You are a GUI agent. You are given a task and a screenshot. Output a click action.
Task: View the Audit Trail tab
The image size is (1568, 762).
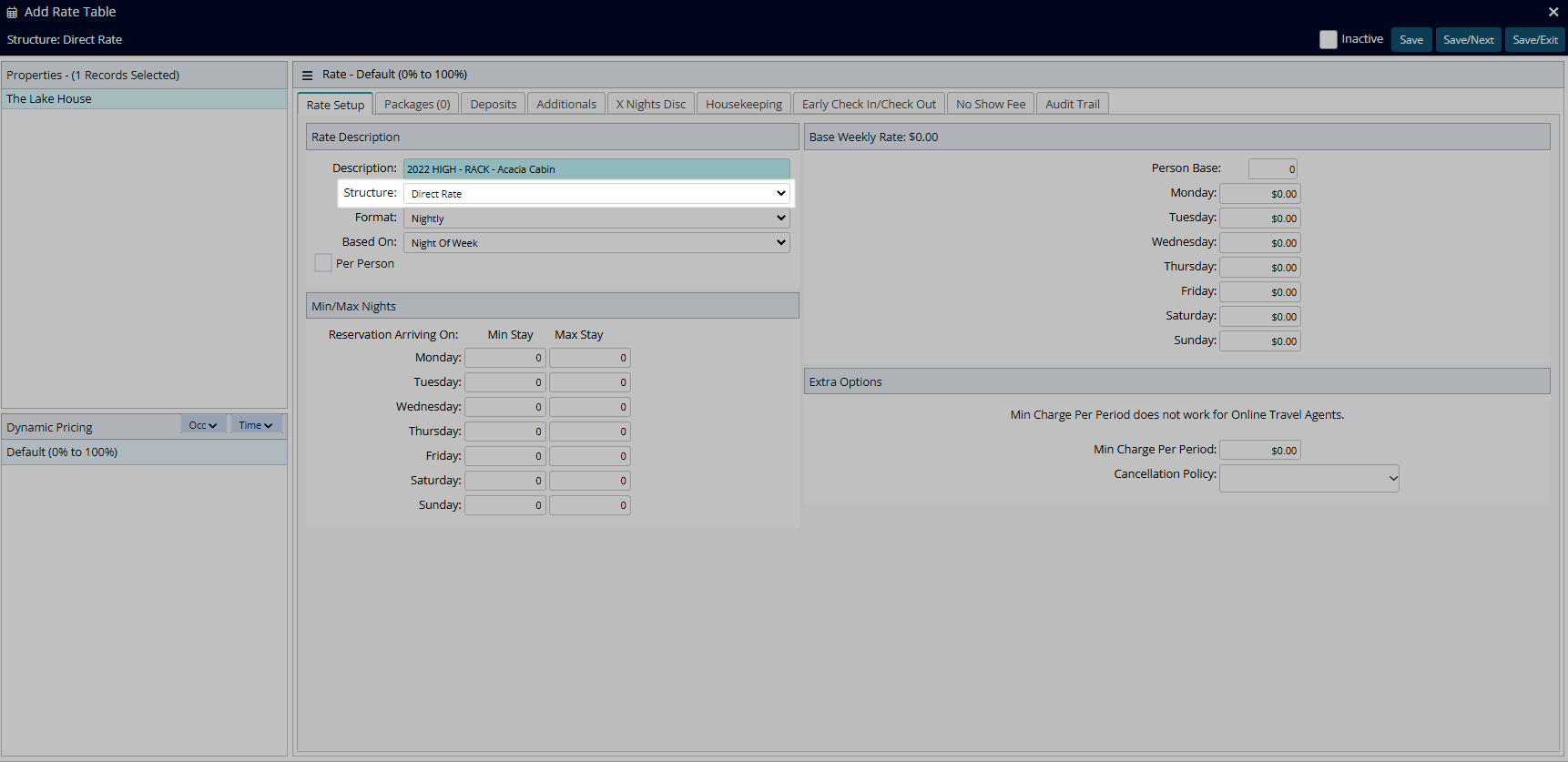[1073, 104]
